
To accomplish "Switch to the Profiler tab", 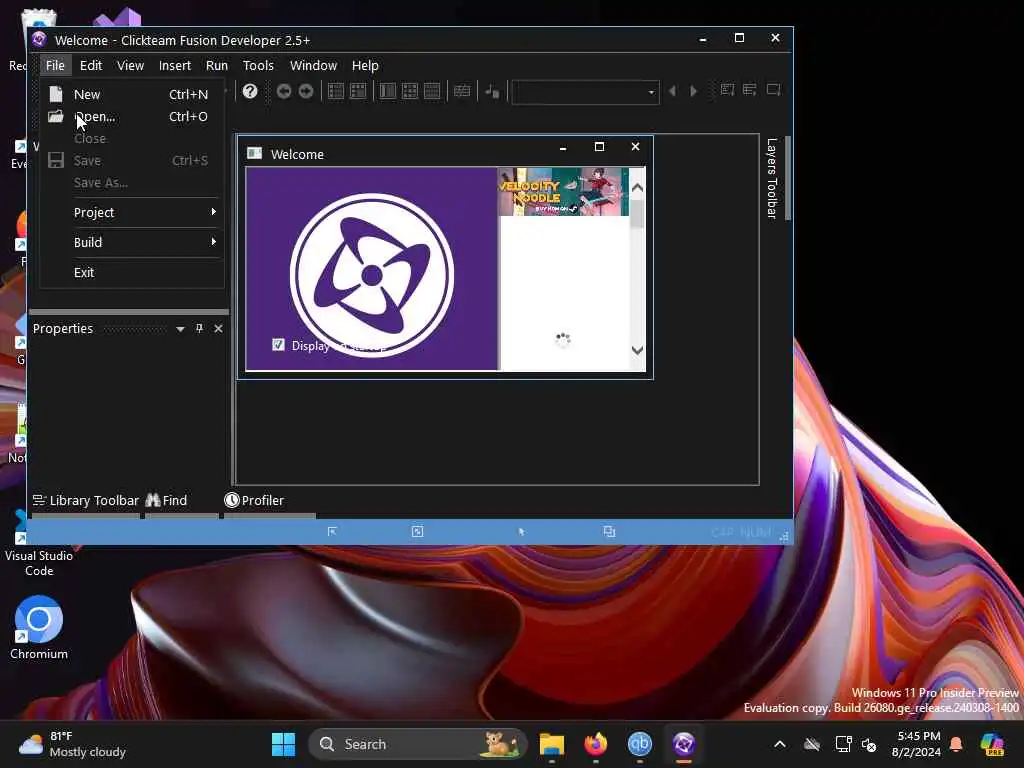I will (x=270, y=501).
